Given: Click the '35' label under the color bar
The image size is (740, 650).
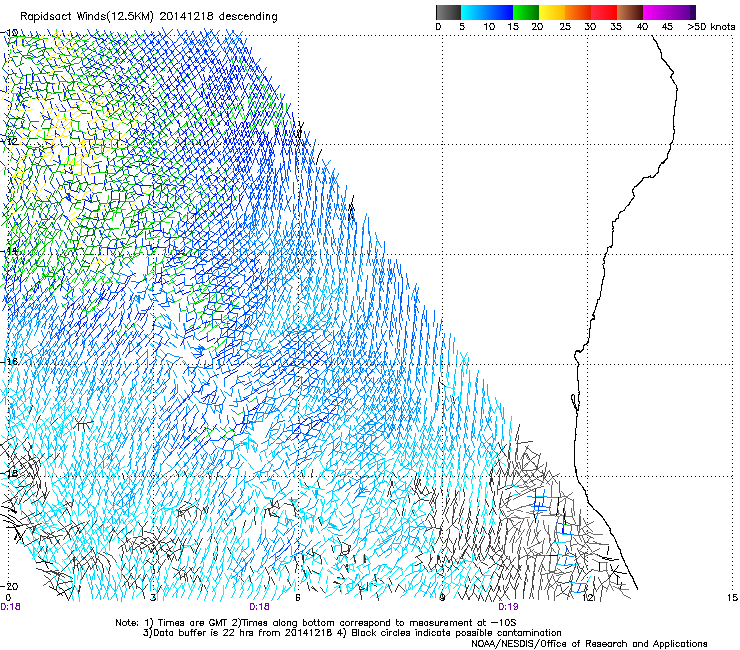Looking at the screenshot, I should [616, 26].
